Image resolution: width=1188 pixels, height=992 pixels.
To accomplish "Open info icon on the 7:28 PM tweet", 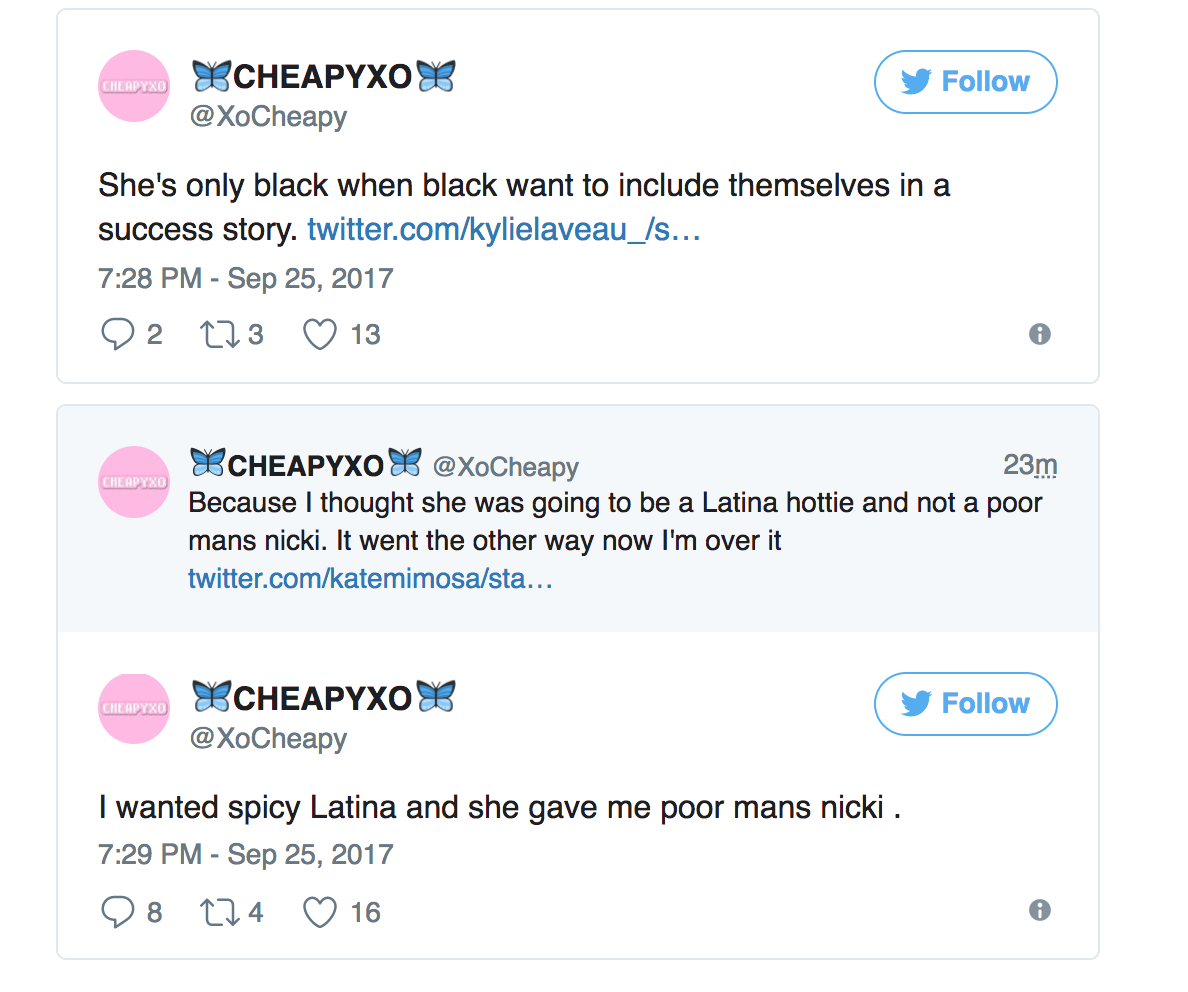I will 1040,334.
